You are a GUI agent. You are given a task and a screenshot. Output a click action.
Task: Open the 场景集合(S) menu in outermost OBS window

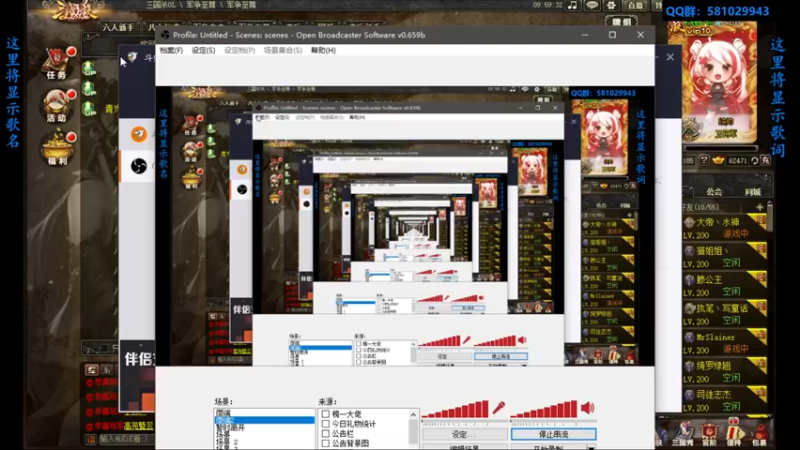pyautogui.click(x=283, y=51)
